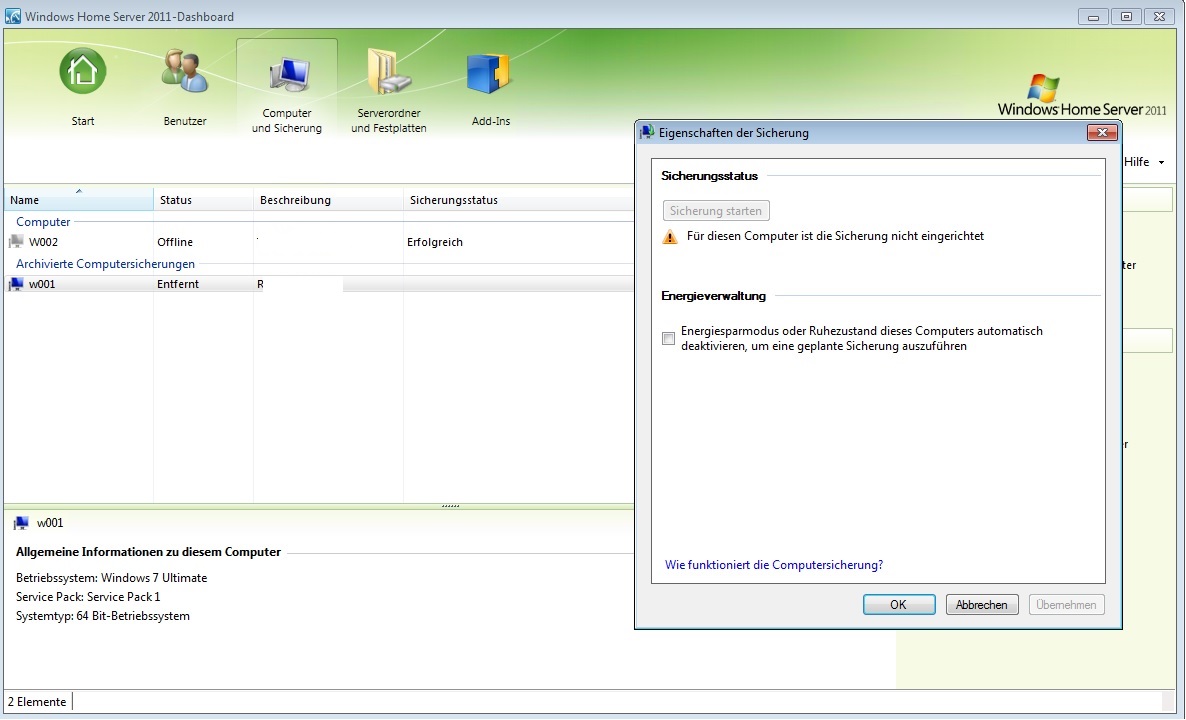This screenshot has width=1186, height=720.
Task: Close the Eigenschaften der Sicherung dialog
Action: coord(1102,132)
